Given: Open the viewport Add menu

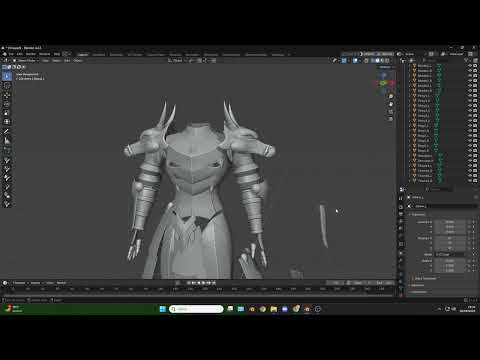Looking at the screenshot, I should click(67, 60).
